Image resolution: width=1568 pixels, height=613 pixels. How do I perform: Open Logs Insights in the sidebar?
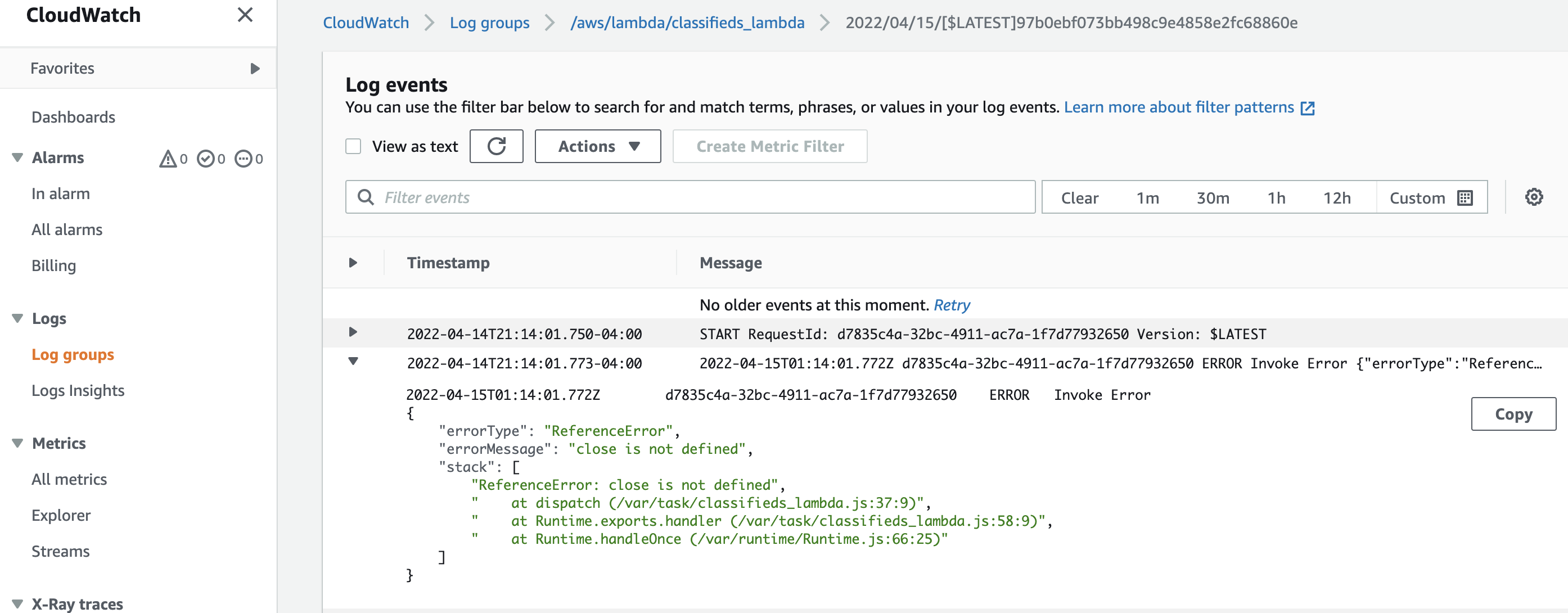(78, 390)
